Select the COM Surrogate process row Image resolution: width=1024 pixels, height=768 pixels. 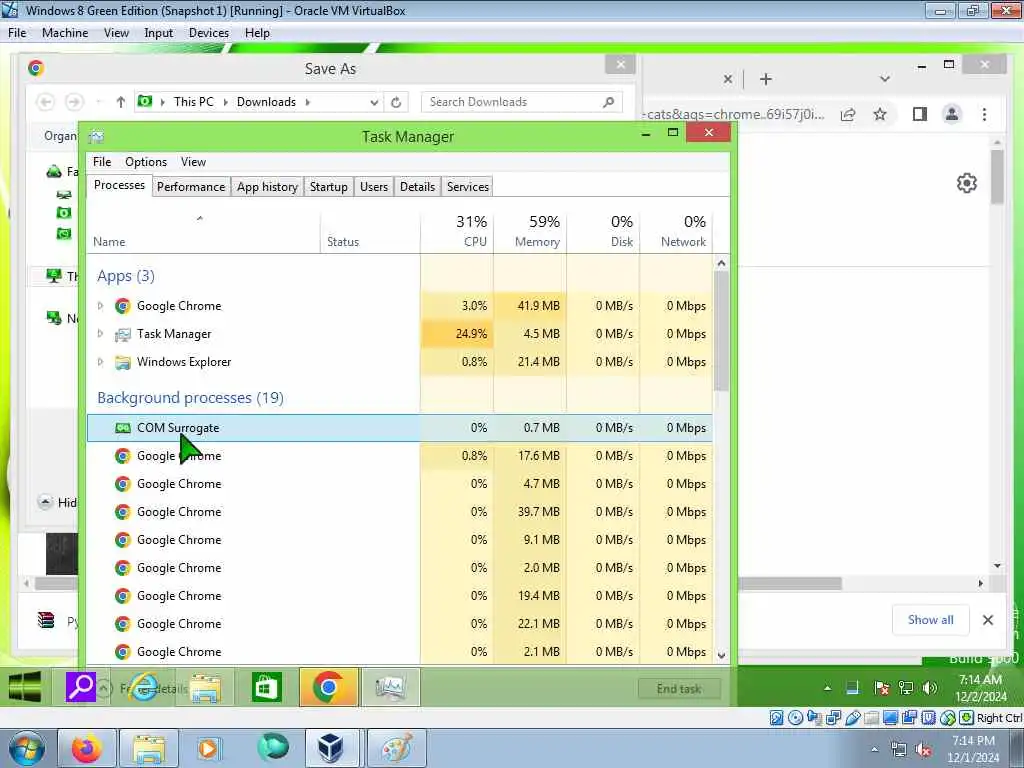point(400,428)
